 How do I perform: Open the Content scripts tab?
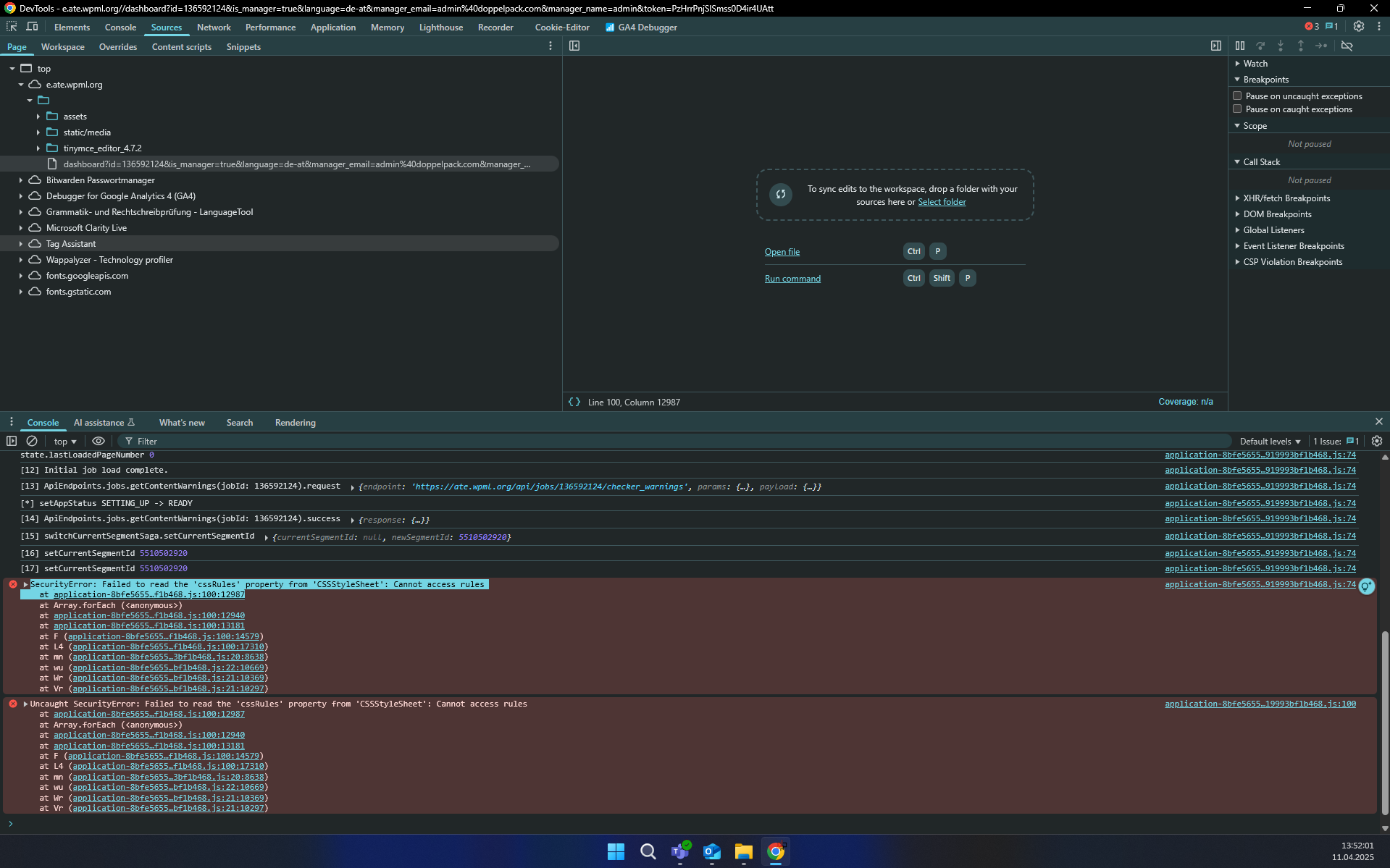[181, 47]
